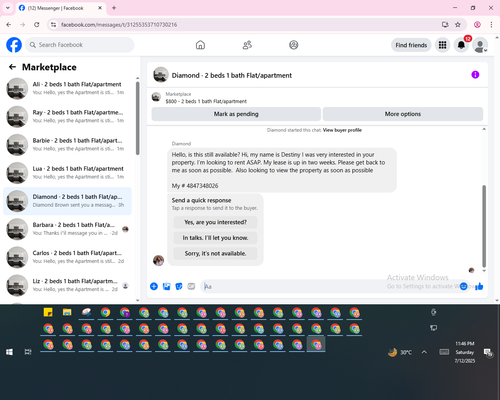Open Task View on the taskbar
Viewport: 500px width, 400px height.
(28, 352)
